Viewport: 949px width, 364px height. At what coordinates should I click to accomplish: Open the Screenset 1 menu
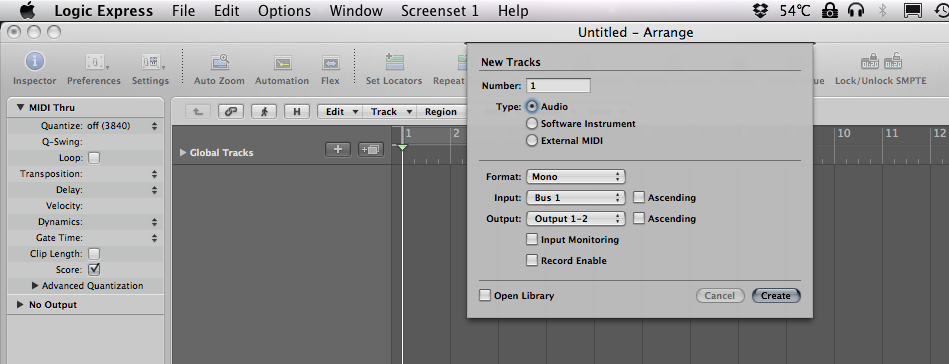click(439, 11)
